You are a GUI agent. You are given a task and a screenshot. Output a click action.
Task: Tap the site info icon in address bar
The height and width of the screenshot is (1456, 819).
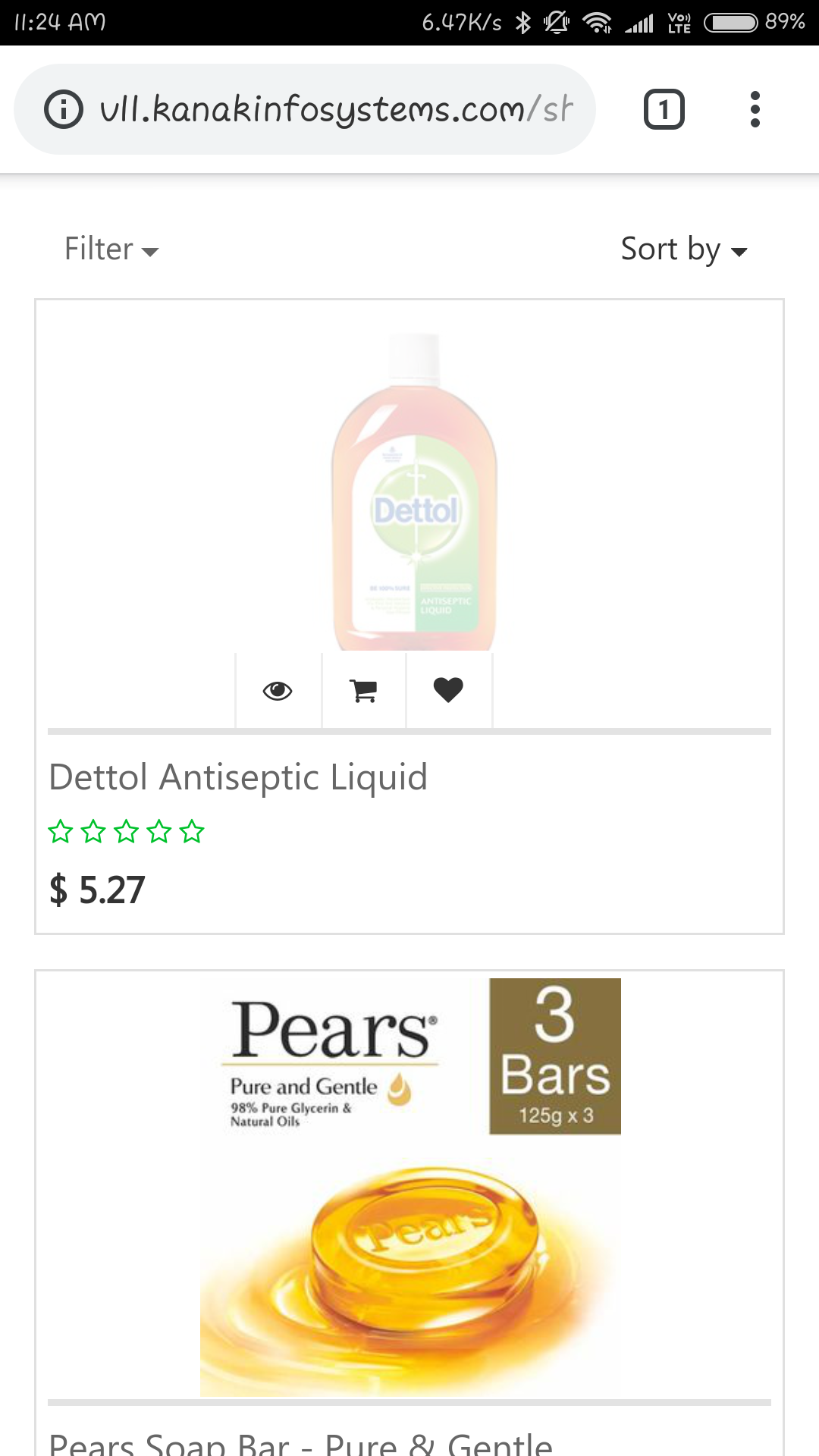[x=64, y=109]
